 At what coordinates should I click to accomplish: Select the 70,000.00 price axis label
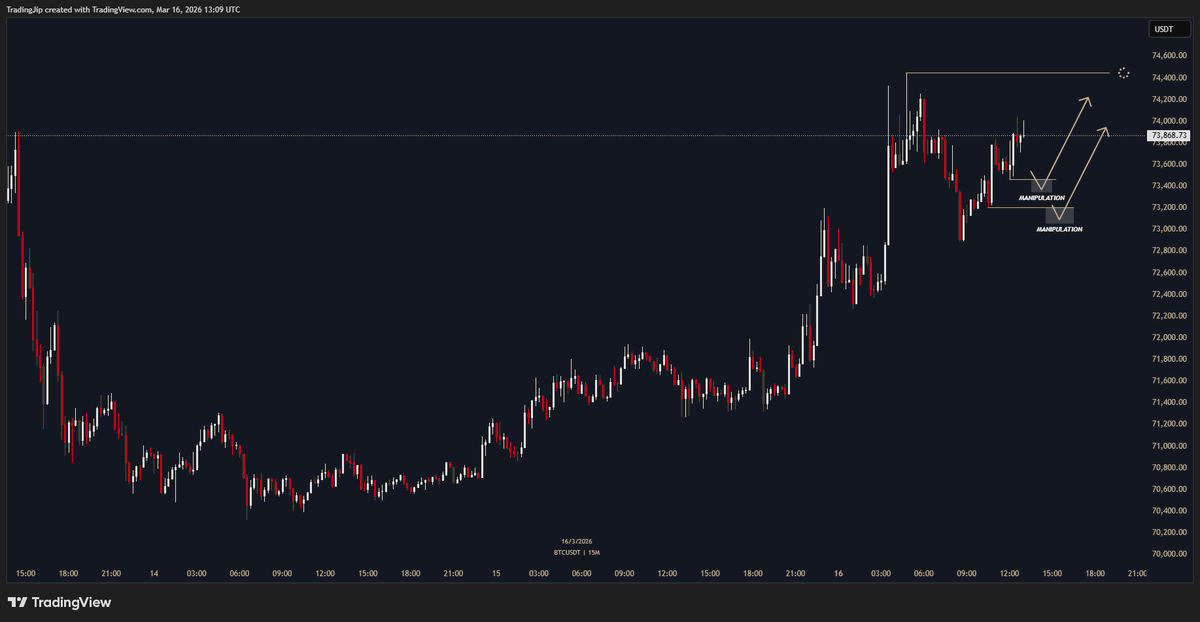point(1169,554)
